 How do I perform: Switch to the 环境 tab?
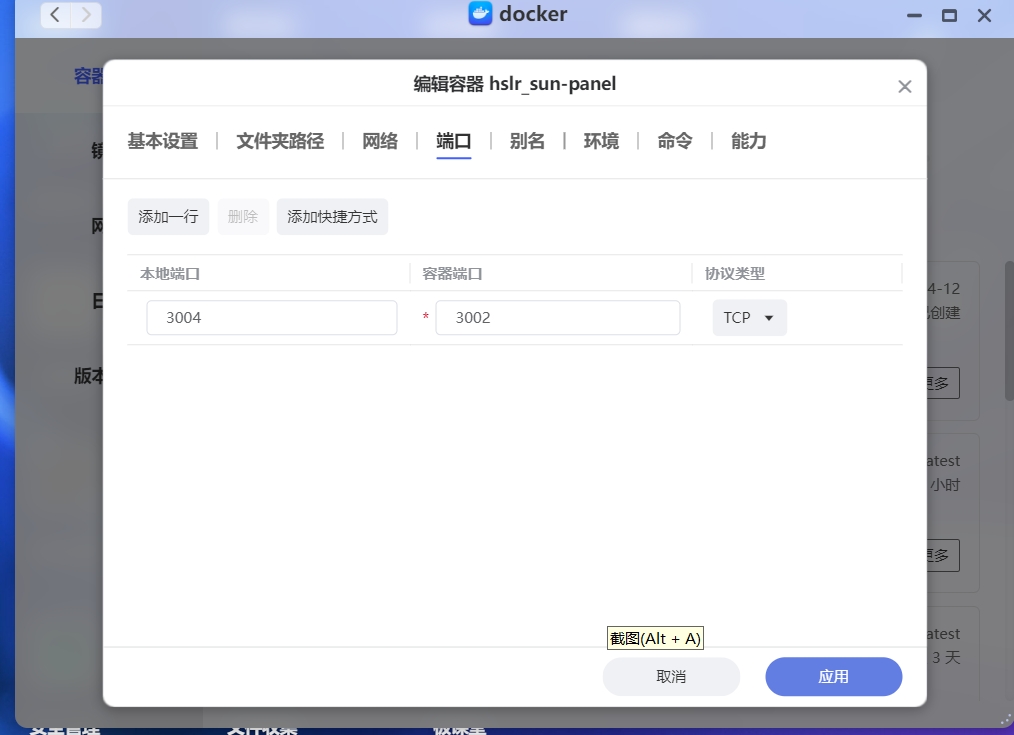pos(601,141)
